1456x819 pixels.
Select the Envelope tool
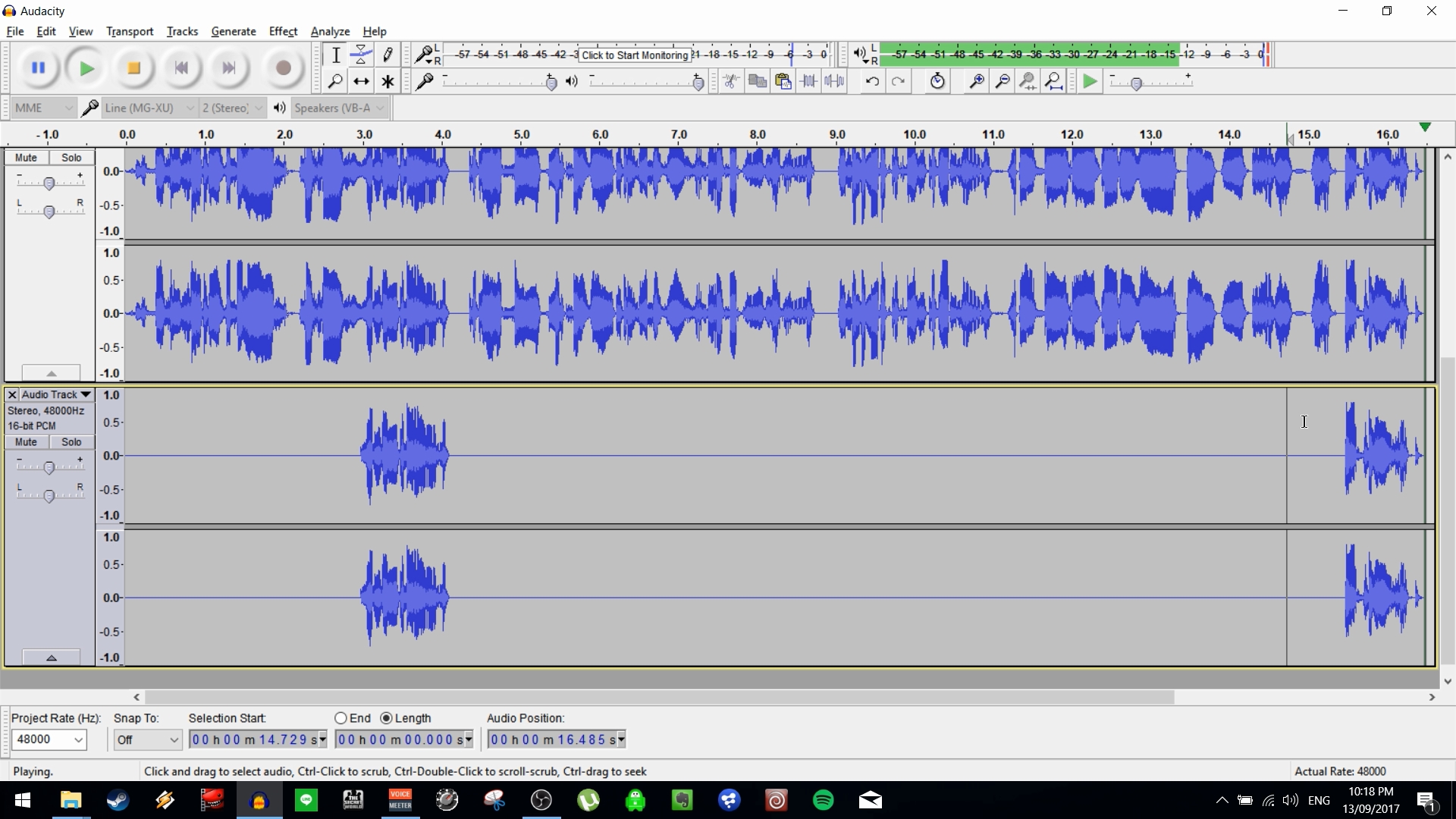(x=362, y=55)
